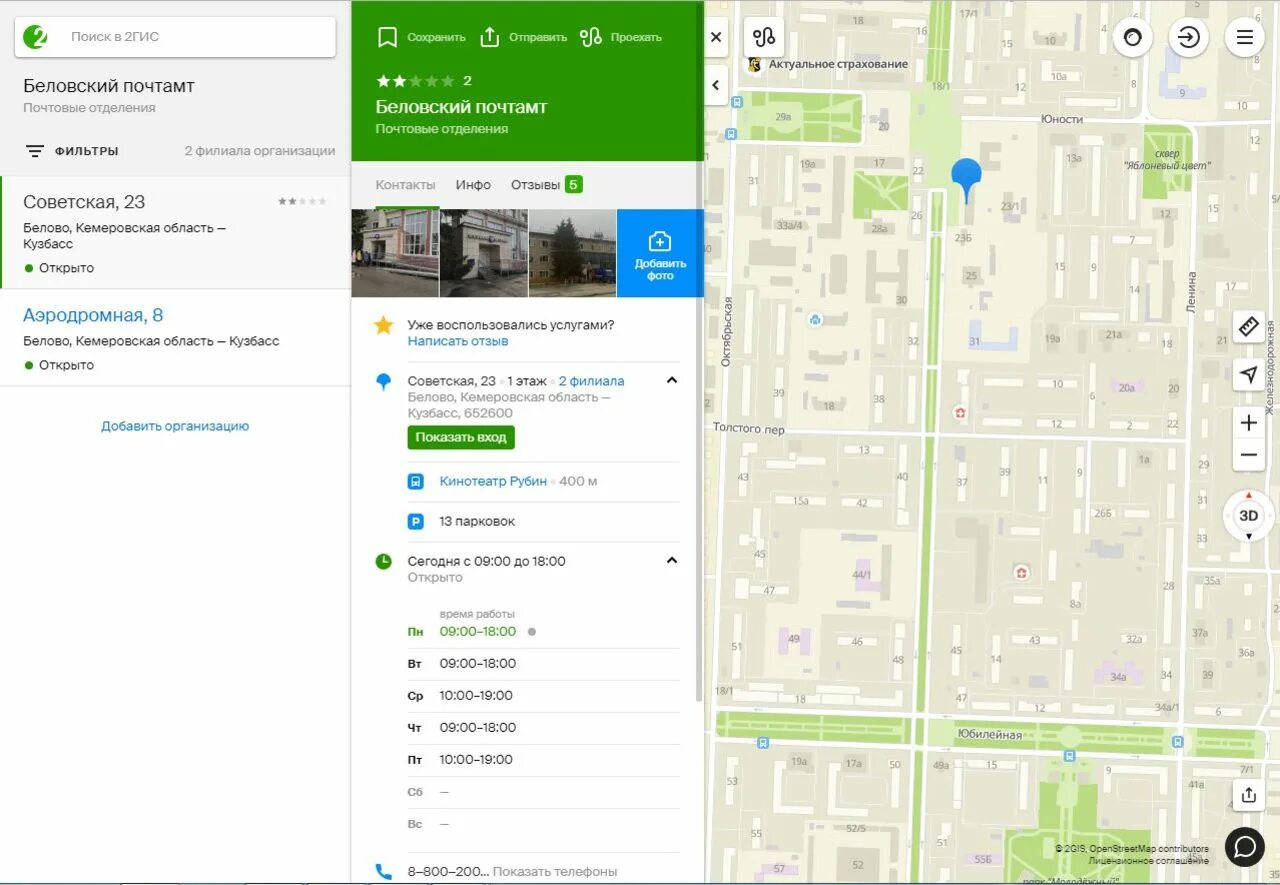Click Добавить фото button
The height and width of the screenshot is (885, 1280).
pyautogui.click(x=660, y=253)
